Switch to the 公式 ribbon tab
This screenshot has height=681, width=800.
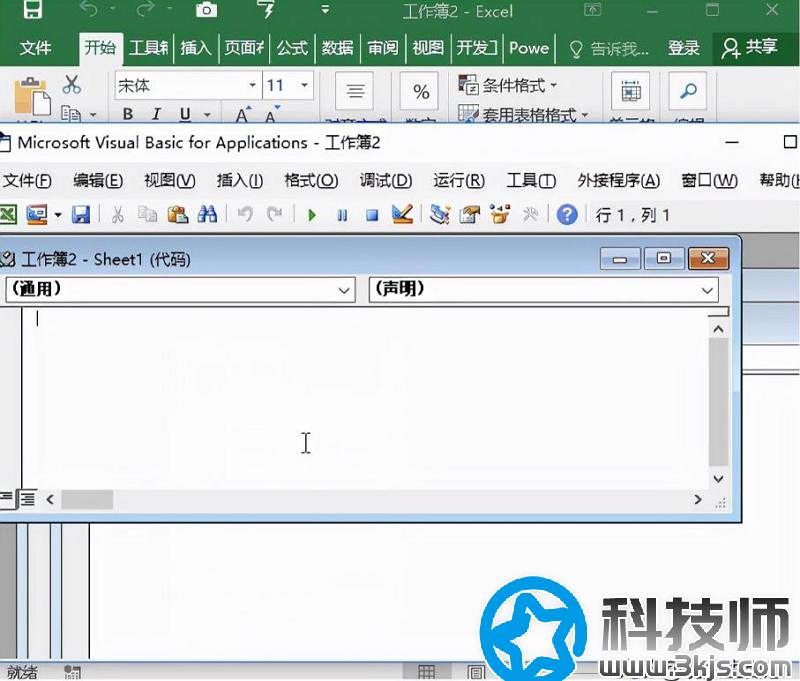pos(292,48)
